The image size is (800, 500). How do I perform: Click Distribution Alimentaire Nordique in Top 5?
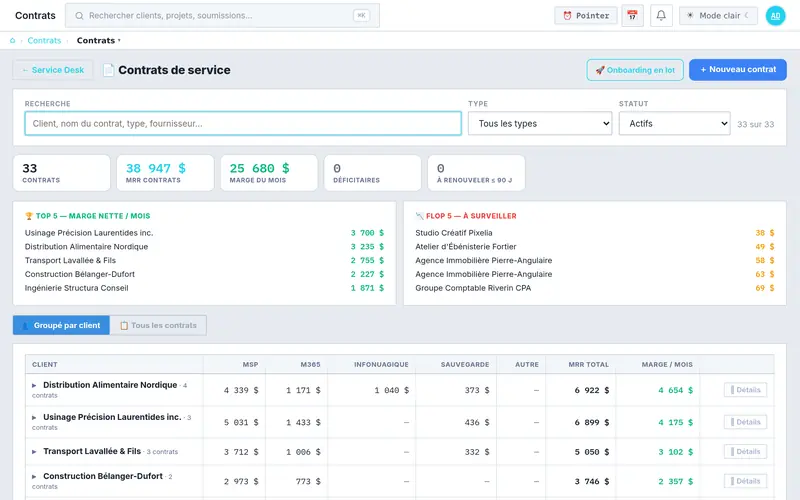point(86,246)
